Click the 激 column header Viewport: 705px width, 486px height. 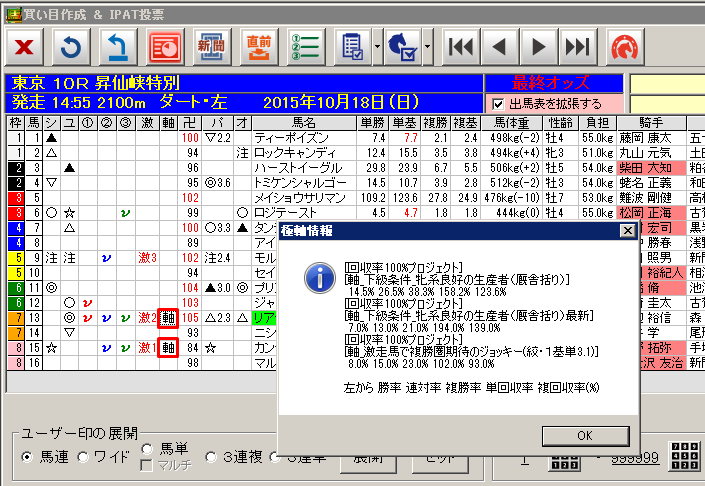(x=147, y=122)
